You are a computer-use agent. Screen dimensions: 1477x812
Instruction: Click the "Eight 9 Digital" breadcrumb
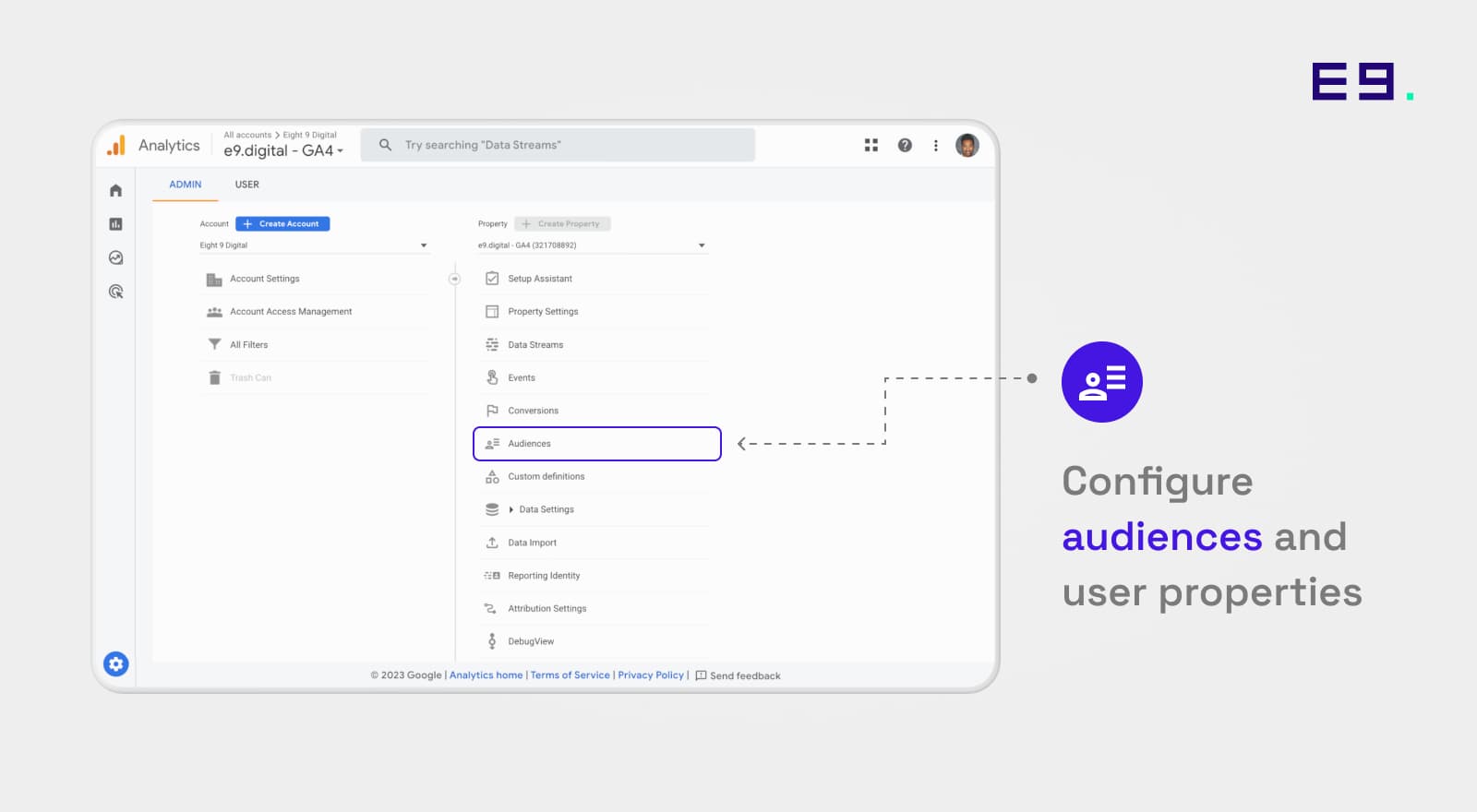tap(309, 135)
